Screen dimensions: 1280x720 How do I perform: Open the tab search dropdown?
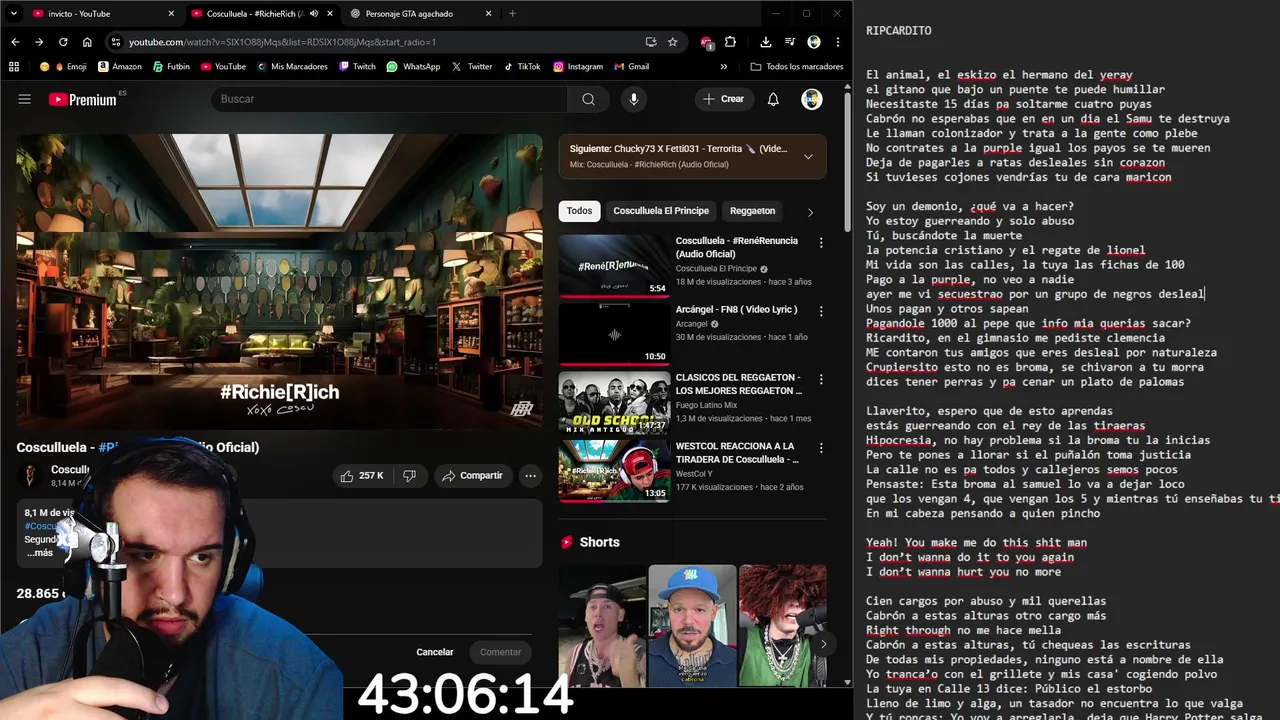13,14
